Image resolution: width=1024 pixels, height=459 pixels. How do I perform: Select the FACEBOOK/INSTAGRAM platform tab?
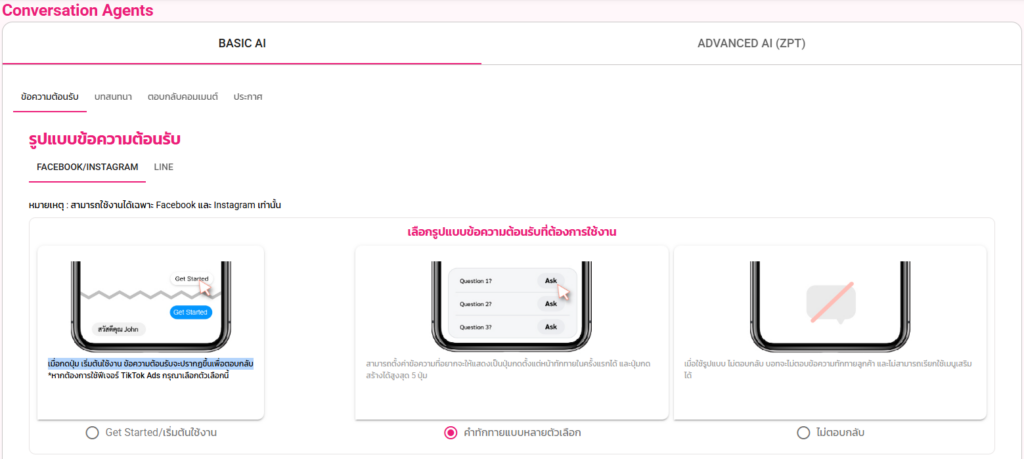tap(87, 167)
